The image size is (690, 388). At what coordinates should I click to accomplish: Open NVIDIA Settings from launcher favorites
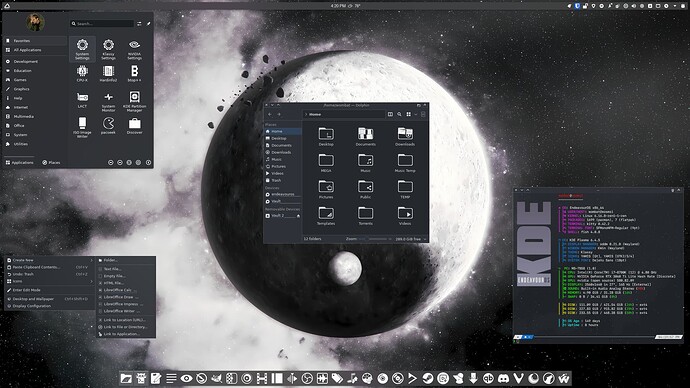click(x=134, y=49)
